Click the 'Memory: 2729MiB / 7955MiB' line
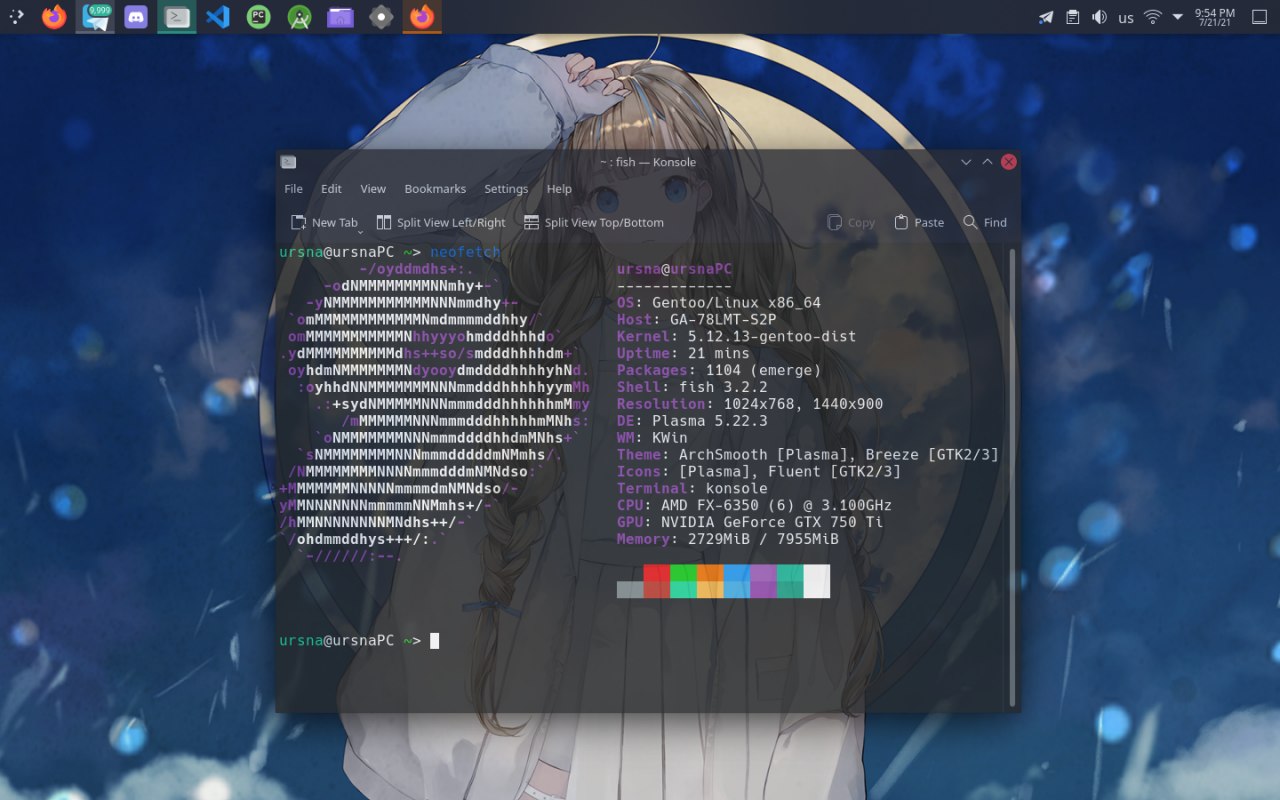The height and width of the screenshot is (800, 1280). (728, 539)
